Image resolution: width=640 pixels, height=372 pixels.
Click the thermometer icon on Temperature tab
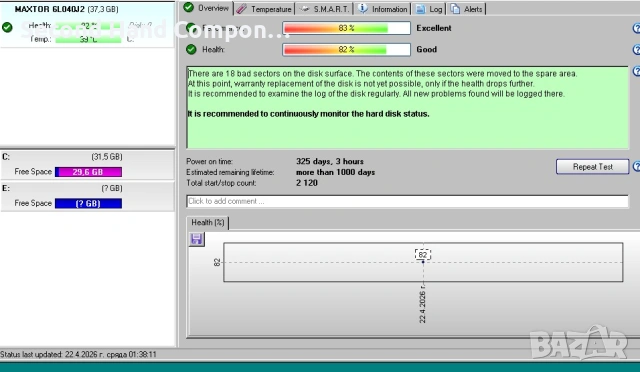[x=241, y=9]
